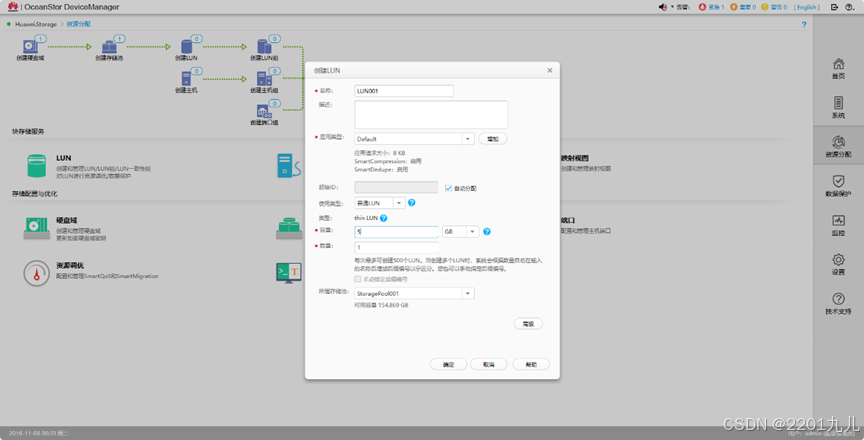The width and height of the screenshot is (864, 440).
Task: Click the Port (端口) heading
Action: pyautogui.click(x=568, y=220)
